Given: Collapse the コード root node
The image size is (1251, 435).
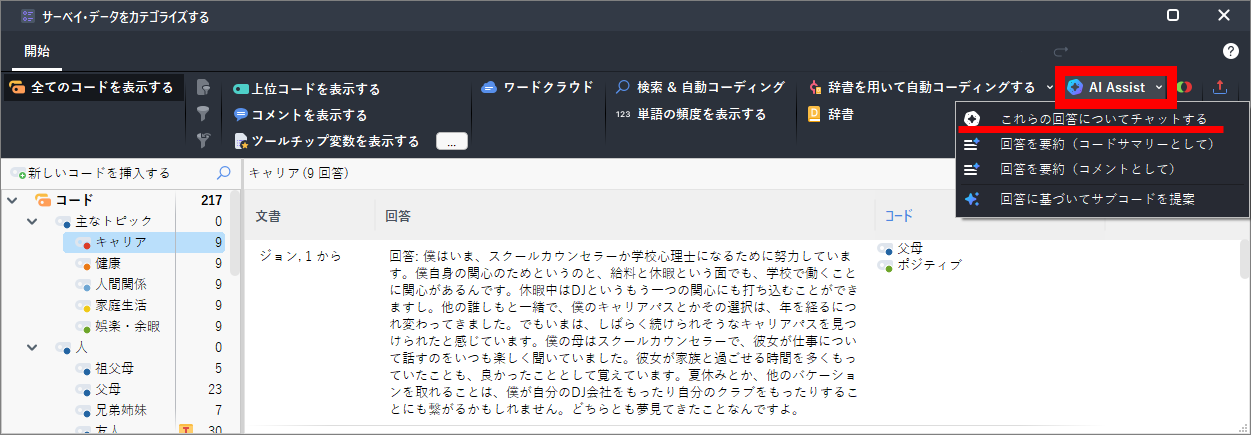Looking at the screenshot, I should click(x=12, y=200).
